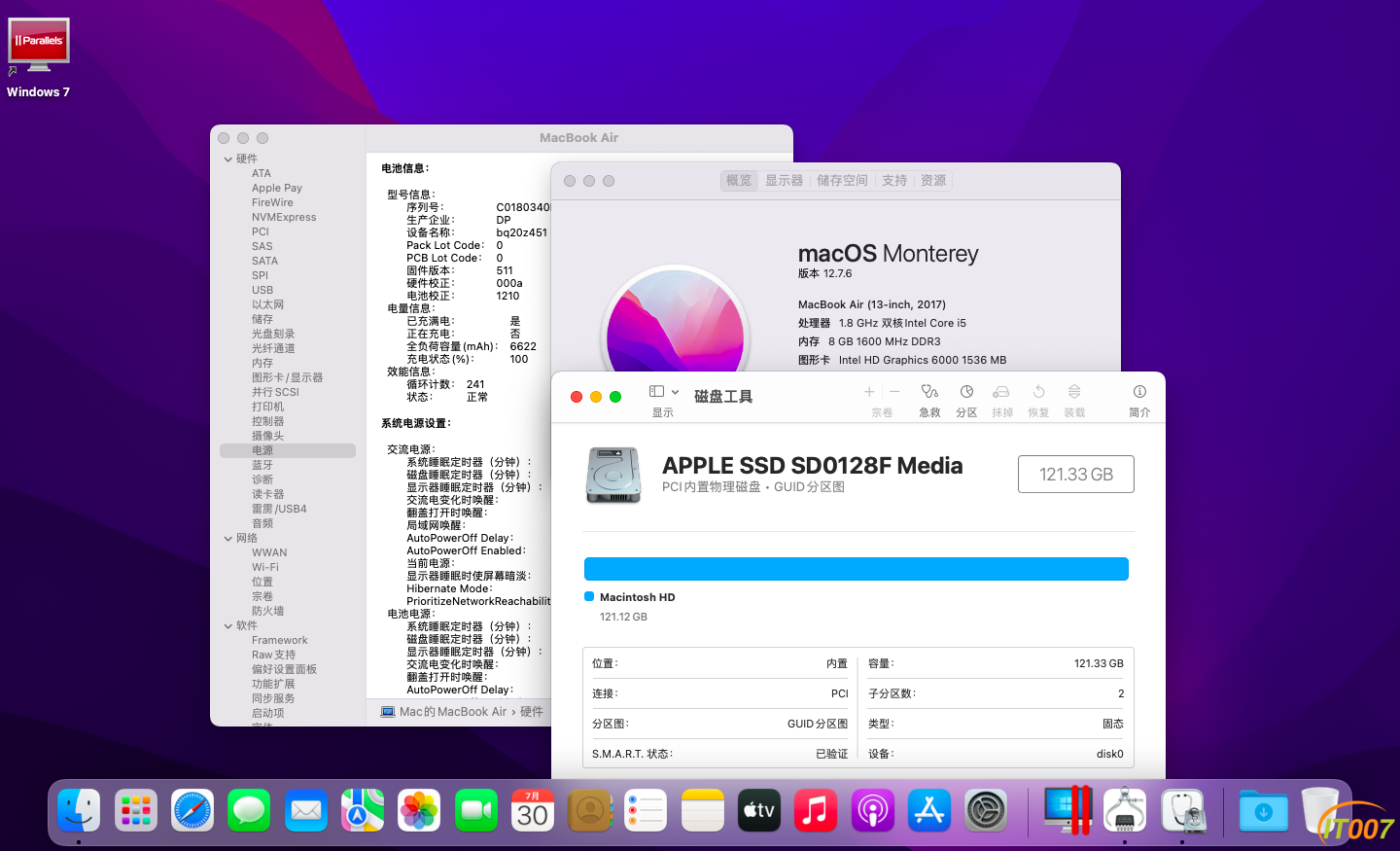Open Photos from the Dock

(x=419, y=810)
